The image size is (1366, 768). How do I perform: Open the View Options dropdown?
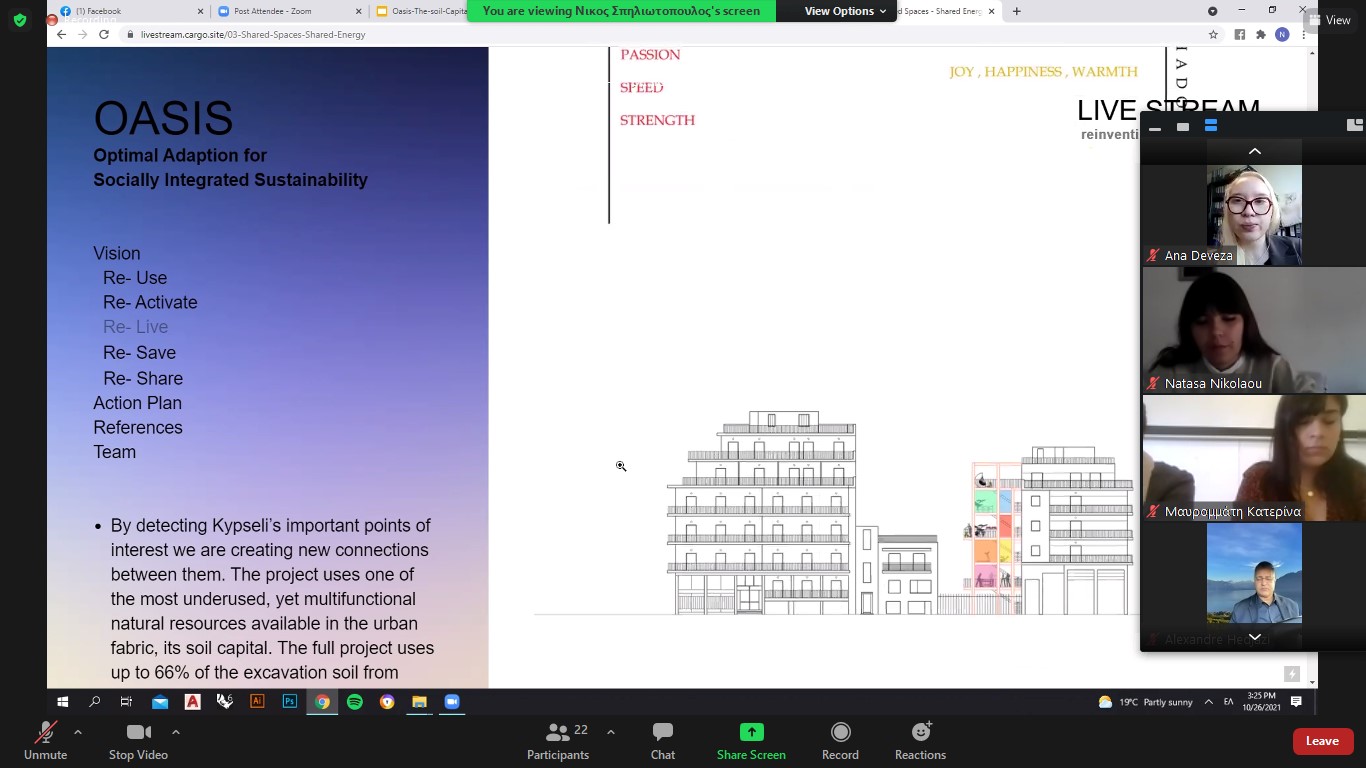846,11
